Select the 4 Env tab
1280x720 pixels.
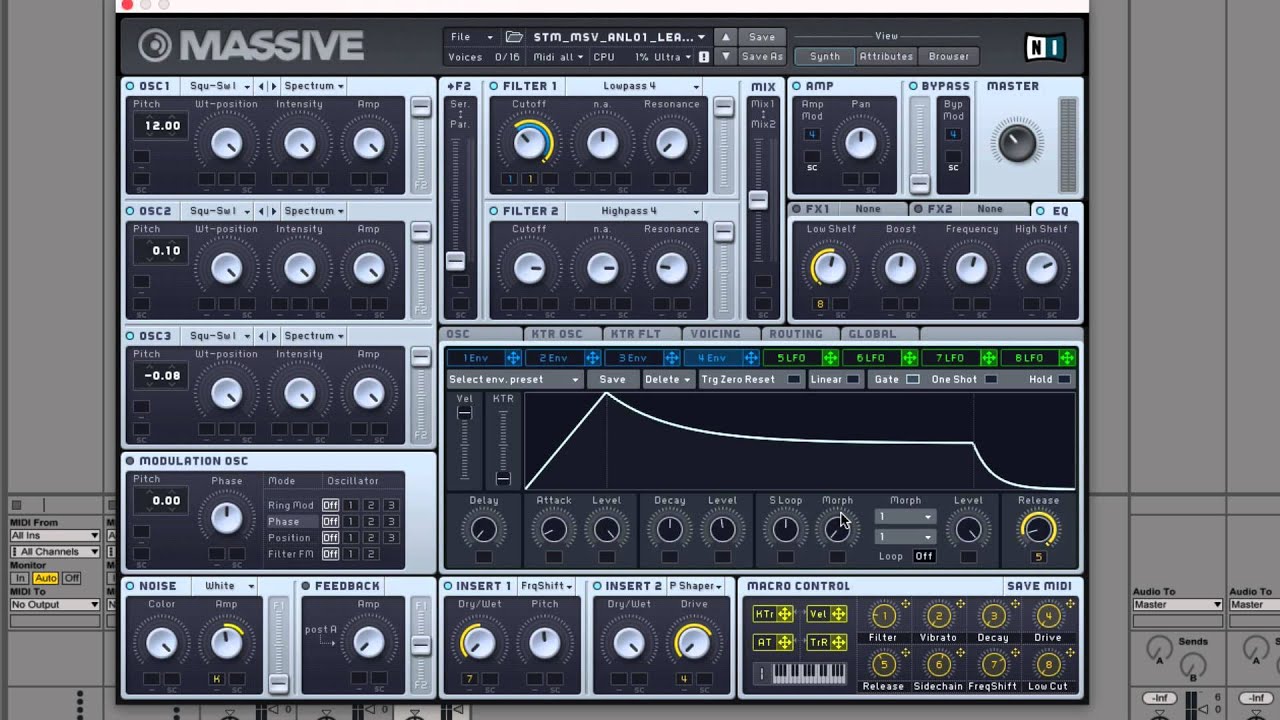(x=712, y=358)
